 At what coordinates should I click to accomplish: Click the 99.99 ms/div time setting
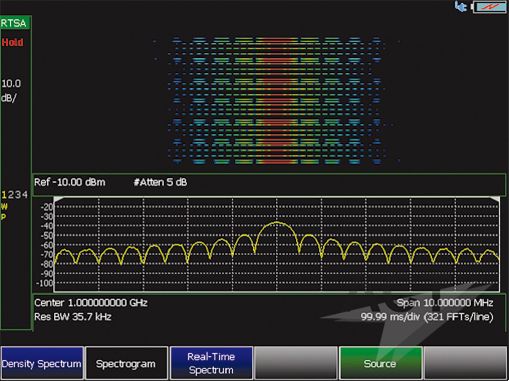coord(427,317)
